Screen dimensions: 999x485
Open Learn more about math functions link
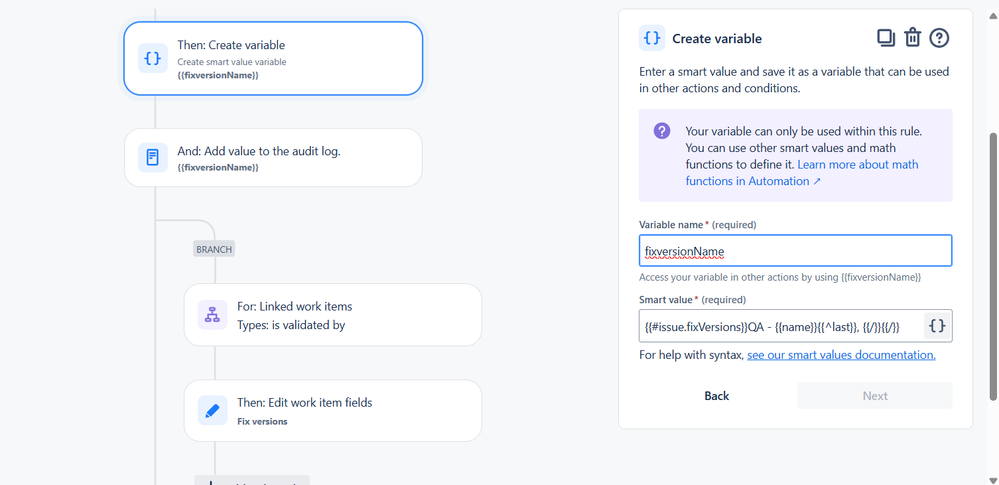(x=802, y=173)
